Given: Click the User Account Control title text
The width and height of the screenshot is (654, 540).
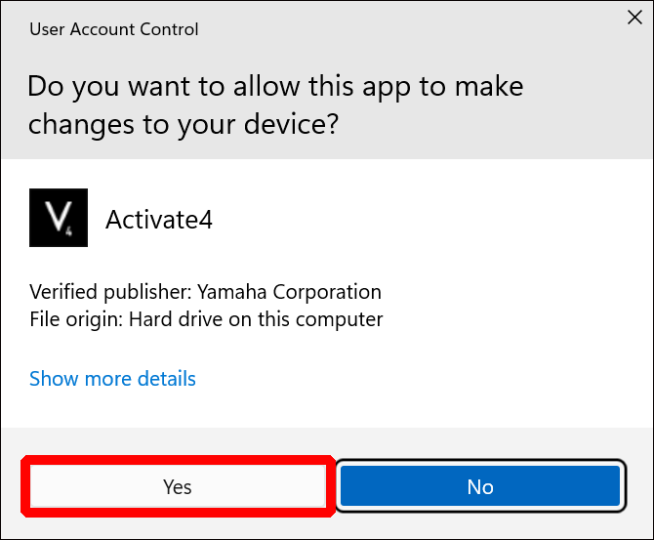Looking at the screenshot, I should click(114, 29).
